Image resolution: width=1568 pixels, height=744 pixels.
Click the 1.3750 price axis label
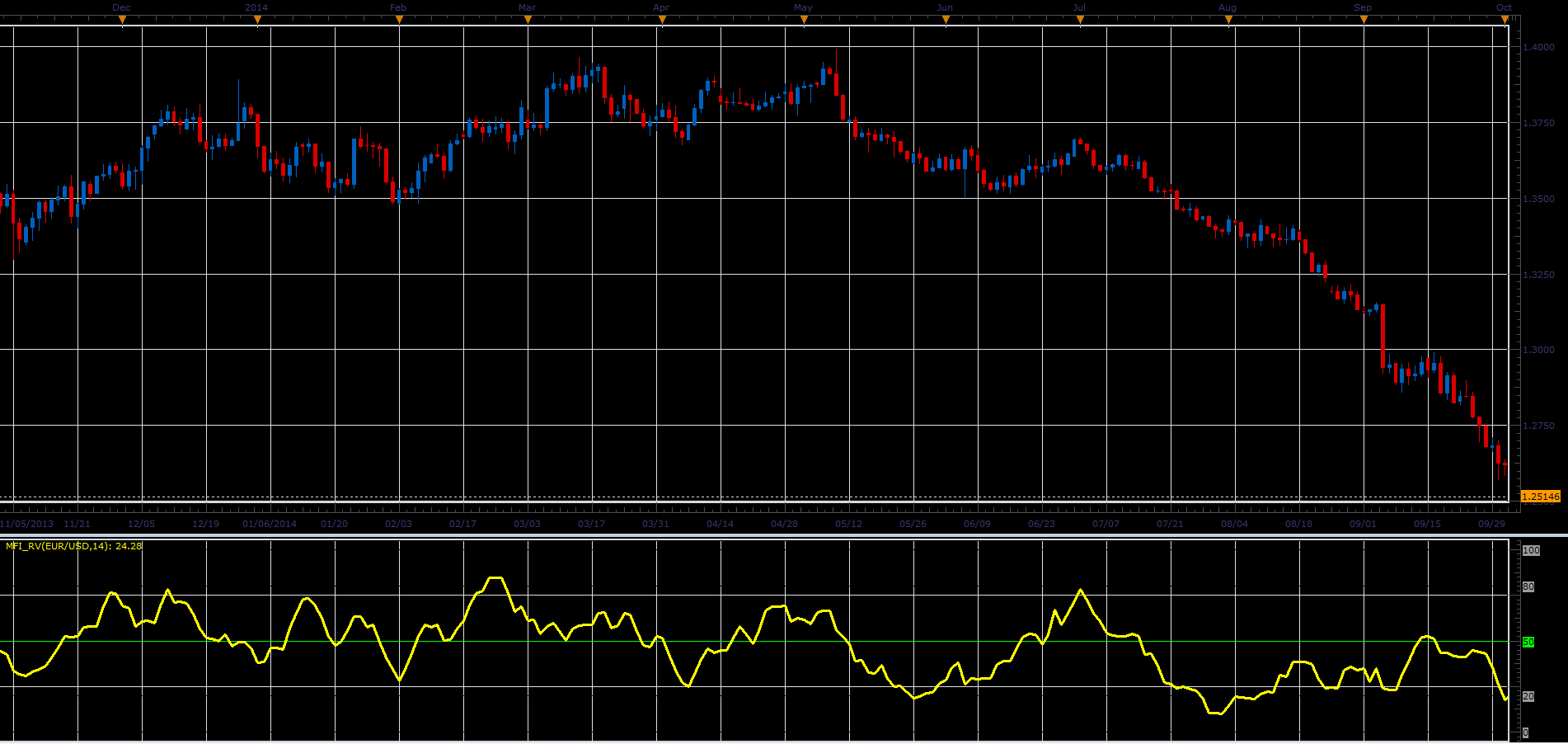(x=1538, y=123)
